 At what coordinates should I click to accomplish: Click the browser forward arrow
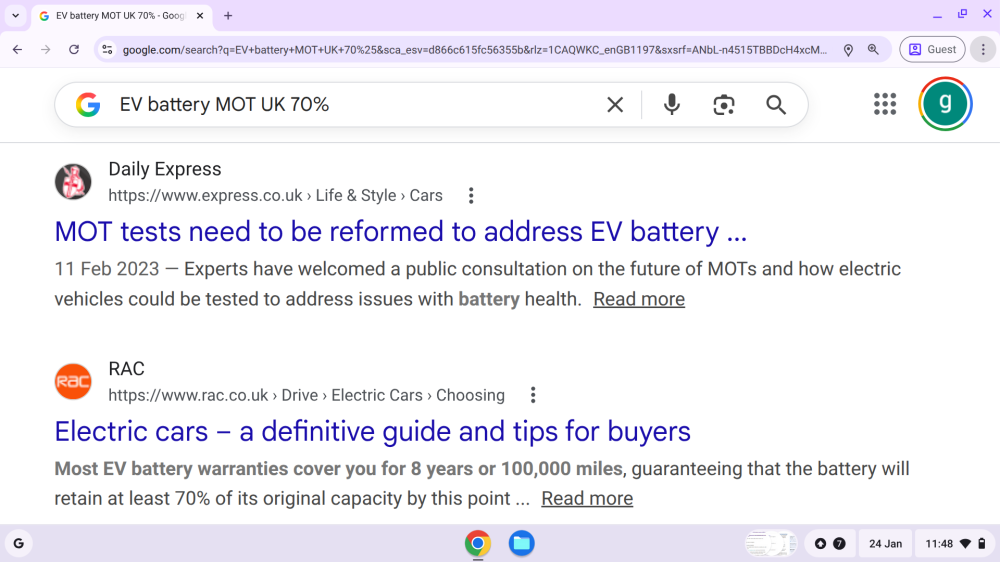[x=45, y=50]
